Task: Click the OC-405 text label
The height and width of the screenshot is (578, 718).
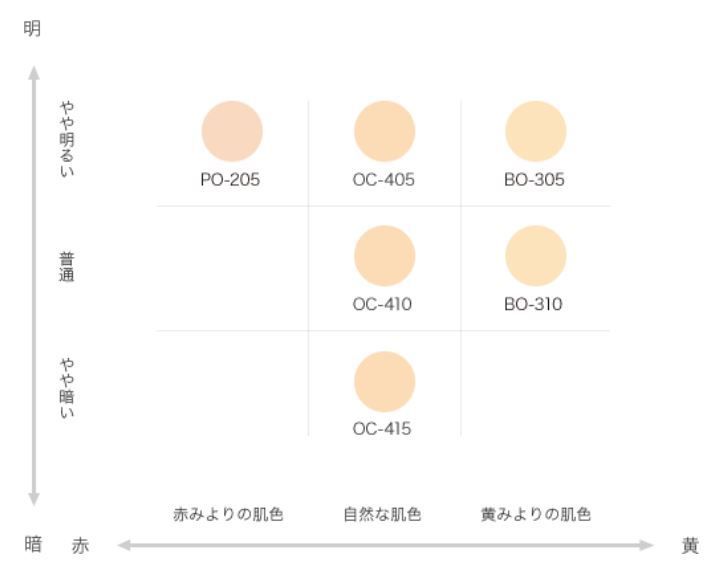Action: tap(384, 180)
